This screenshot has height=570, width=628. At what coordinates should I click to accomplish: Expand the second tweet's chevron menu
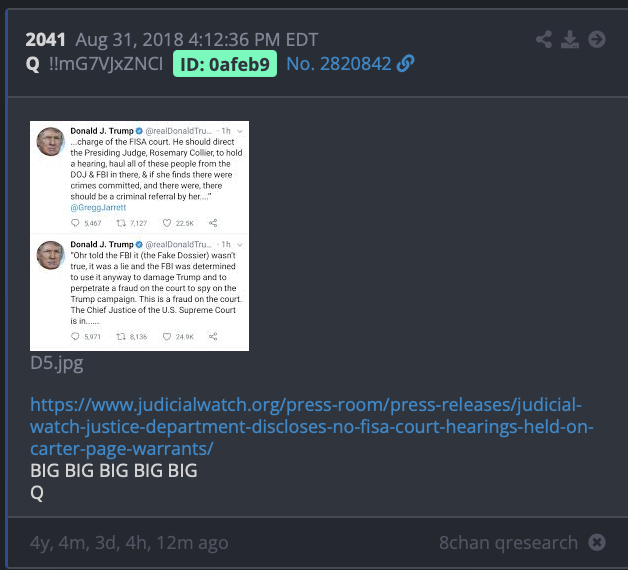coord(240,244)
